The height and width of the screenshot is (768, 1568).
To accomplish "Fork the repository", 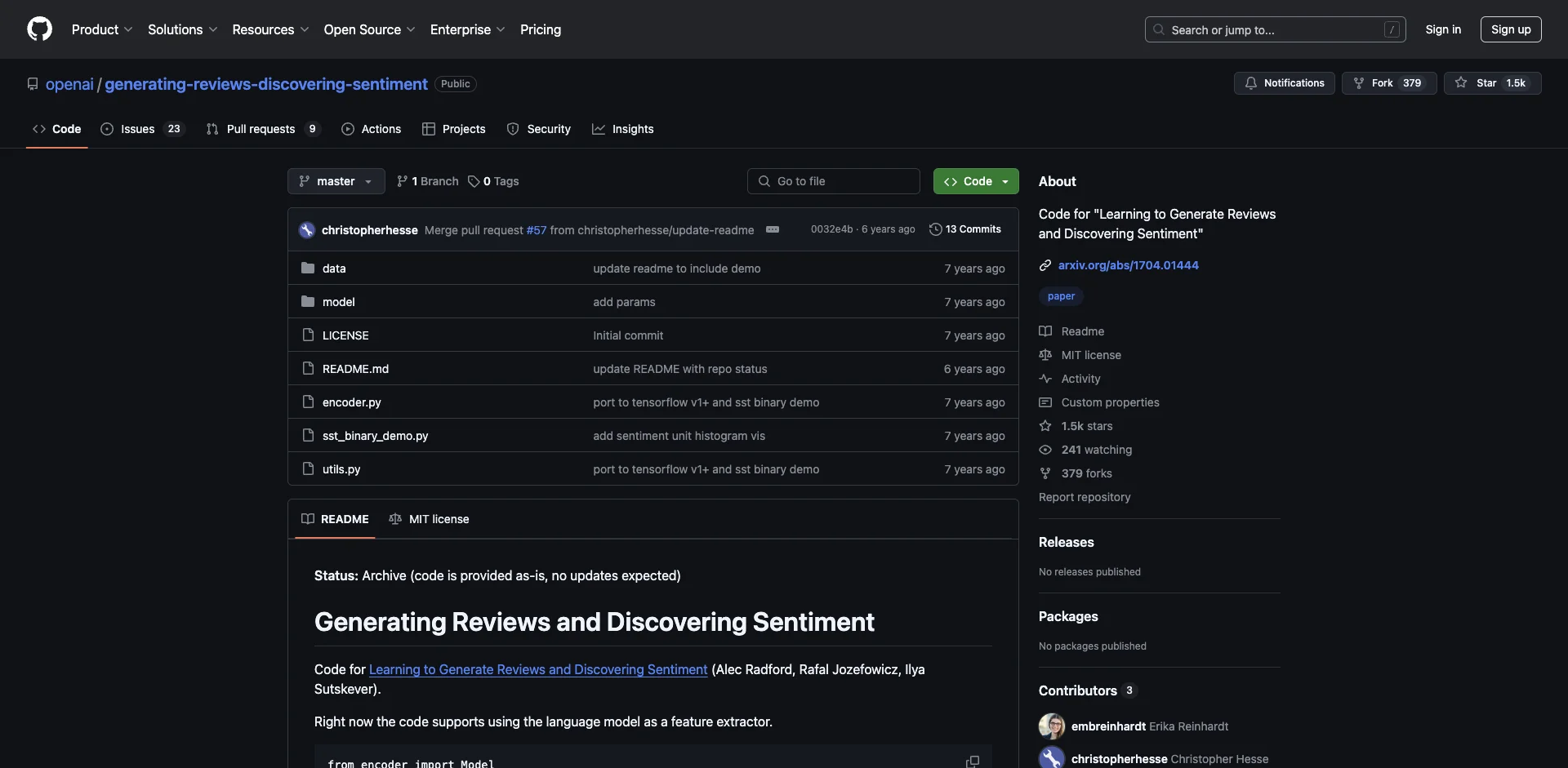I will pyautogui.click(x=1388, y=83).
